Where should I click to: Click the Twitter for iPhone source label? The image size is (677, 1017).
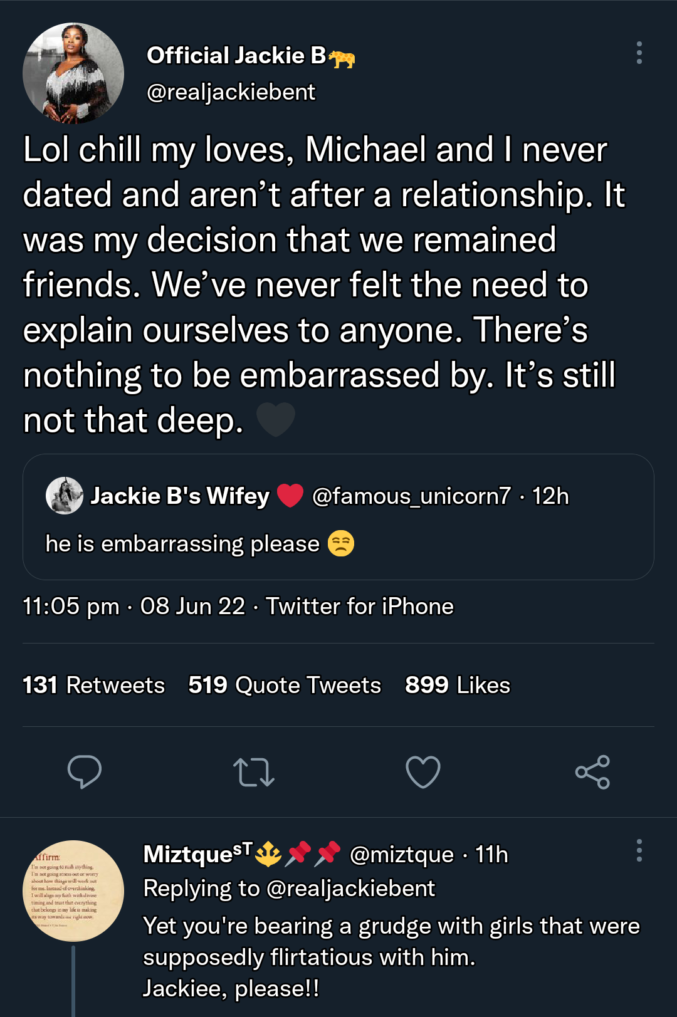pyautogui.click(x=360, y=606)
